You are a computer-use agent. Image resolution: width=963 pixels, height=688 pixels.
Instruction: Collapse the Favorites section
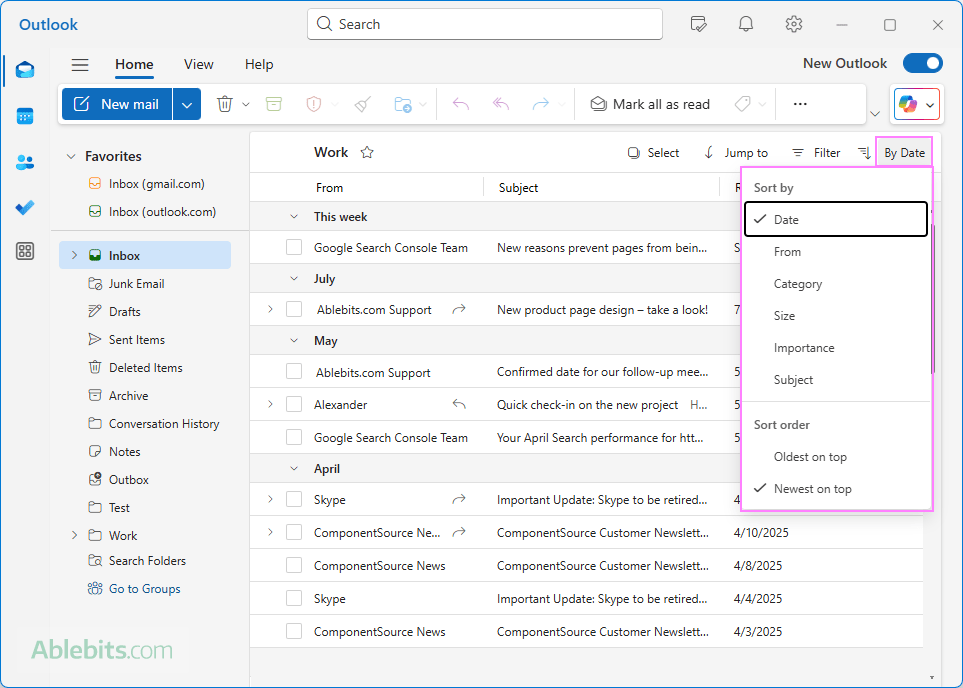pyautogui.click(x=71, y=157)
